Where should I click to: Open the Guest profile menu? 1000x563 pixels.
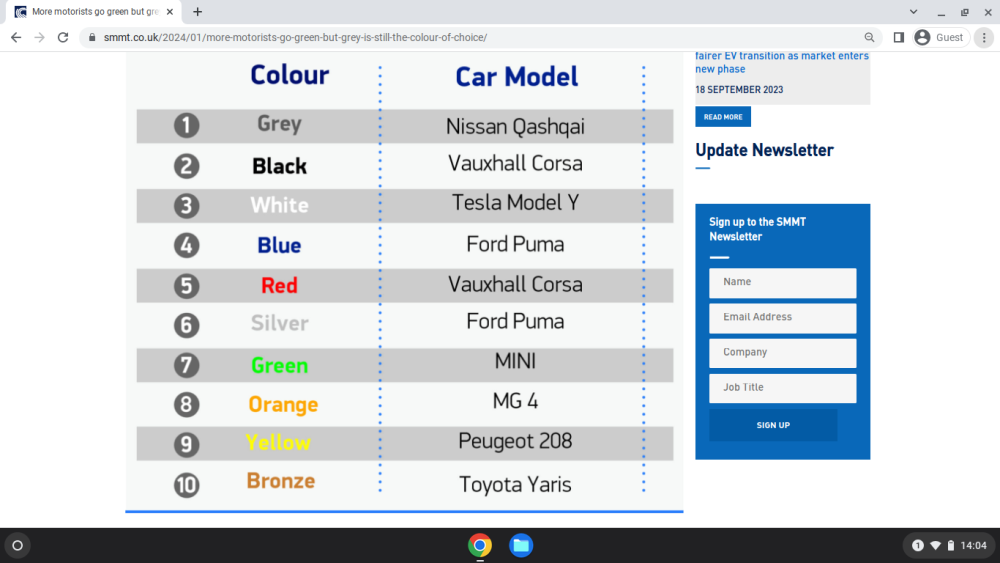(x=941, y=38)
